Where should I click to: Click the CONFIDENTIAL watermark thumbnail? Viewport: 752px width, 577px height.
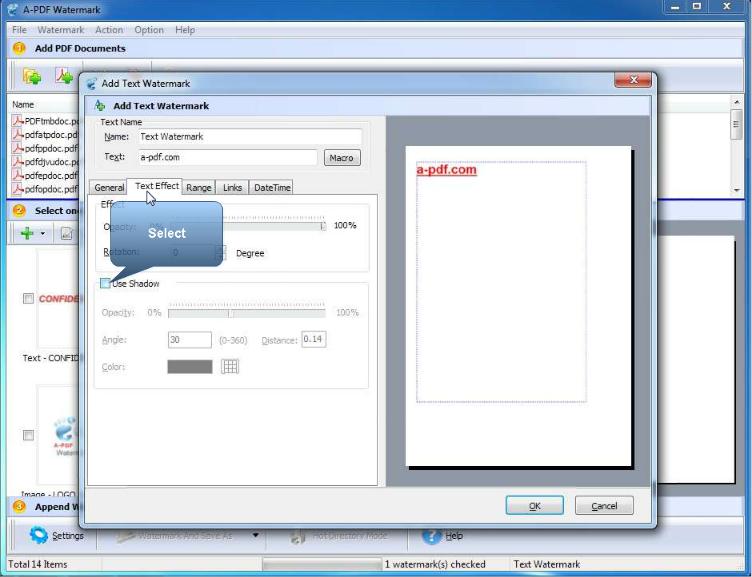[x=59, y=299]
